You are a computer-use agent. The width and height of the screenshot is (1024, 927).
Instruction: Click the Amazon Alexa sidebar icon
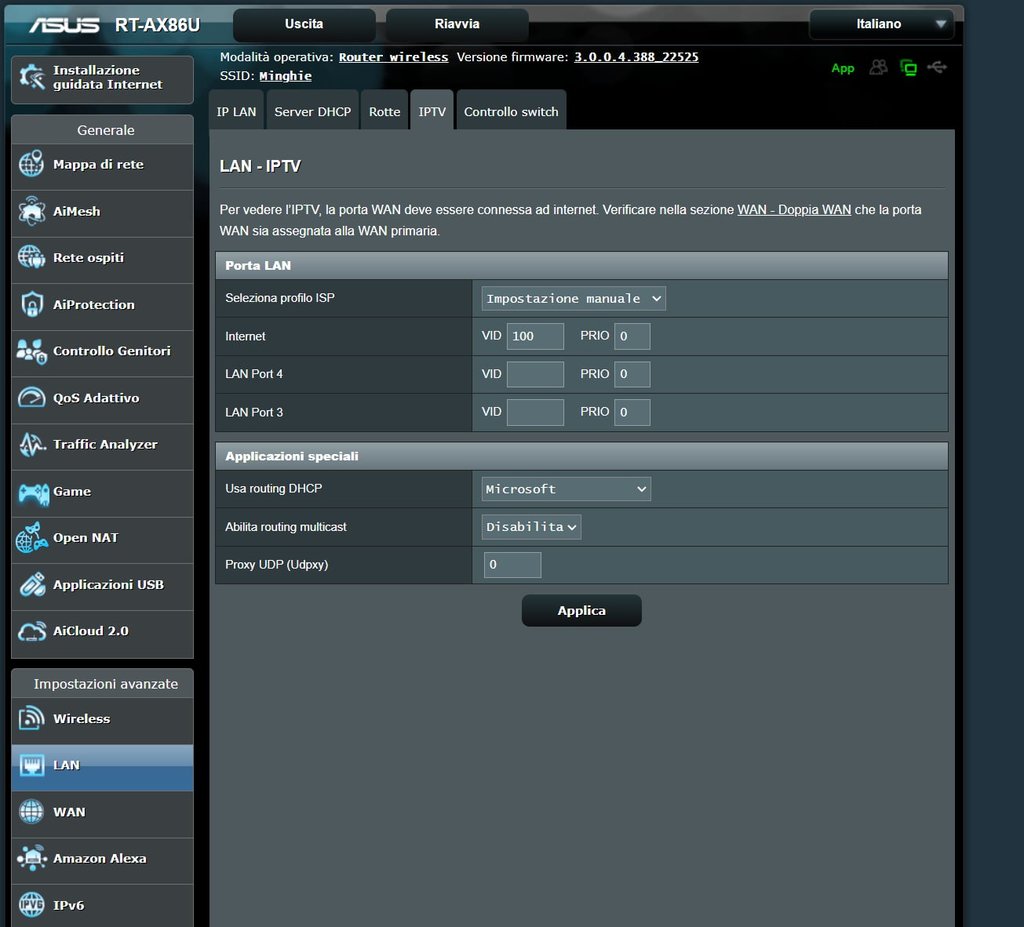(x=31, y=859)
